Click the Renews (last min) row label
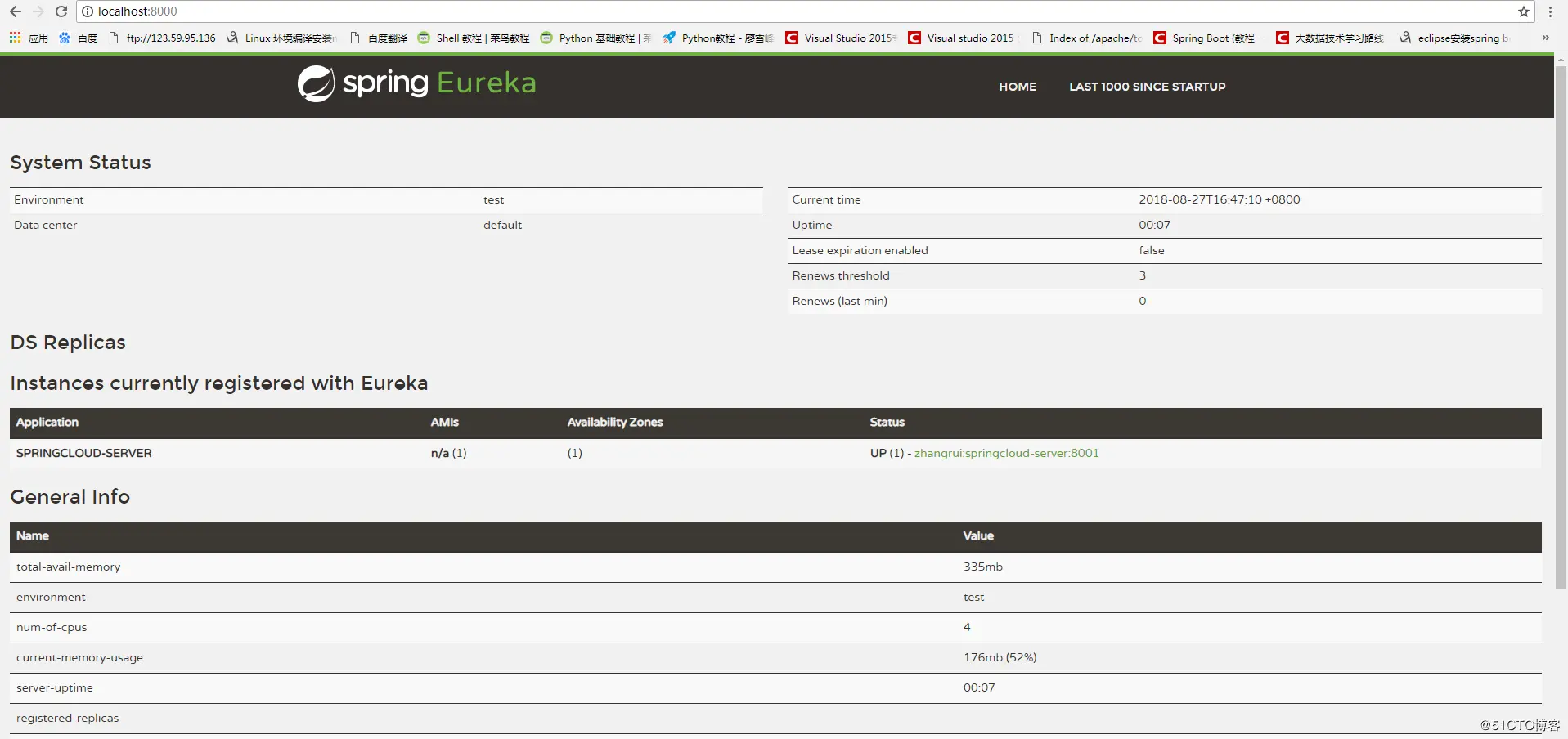The height and width of the screenshot is (739, 1568). tap(840, 301)
